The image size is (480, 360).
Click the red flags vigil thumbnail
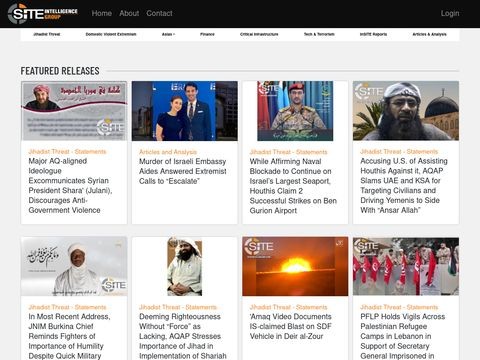pos(406,266)
